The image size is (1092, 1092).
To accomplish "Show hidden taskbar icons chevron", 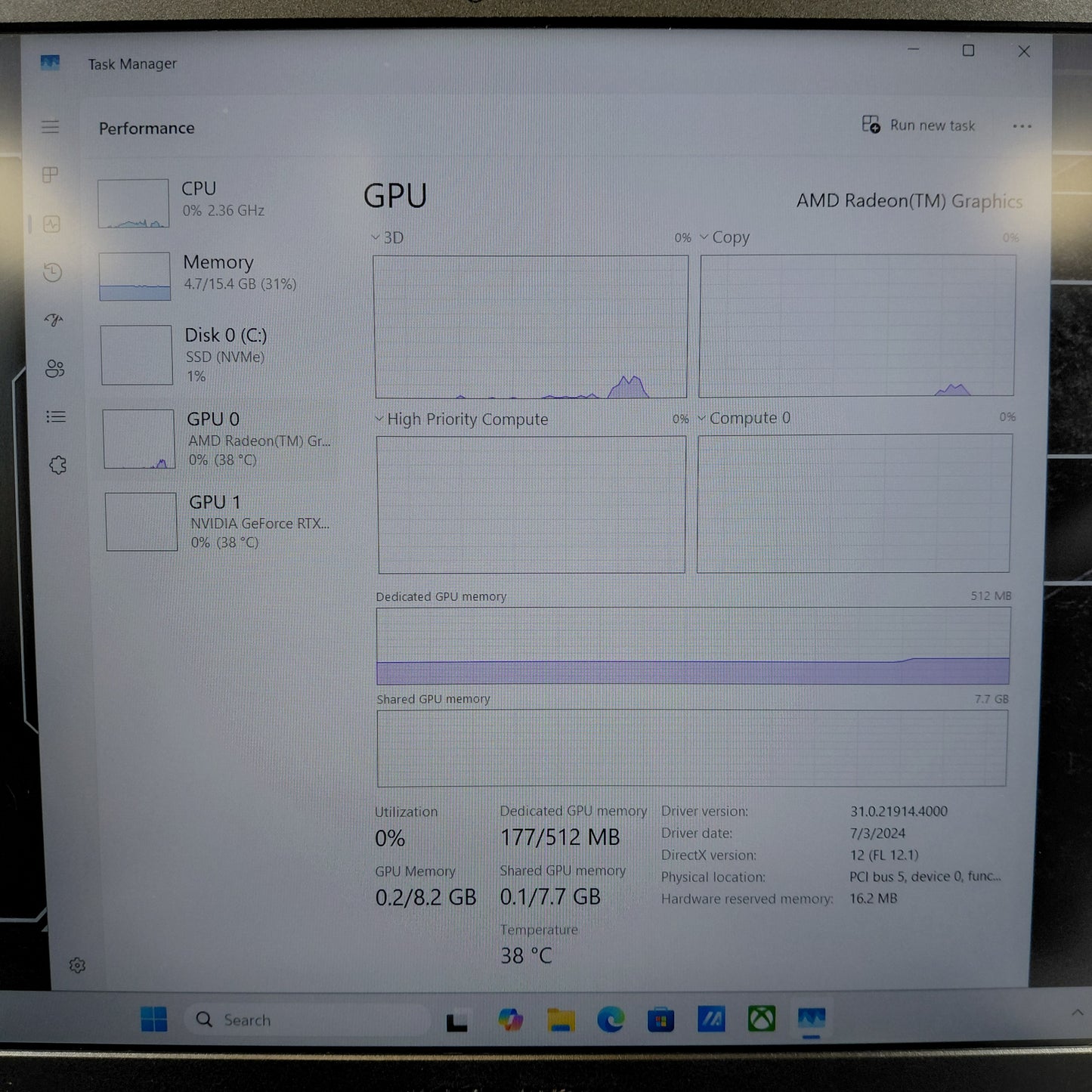I will point(1078,1013).
